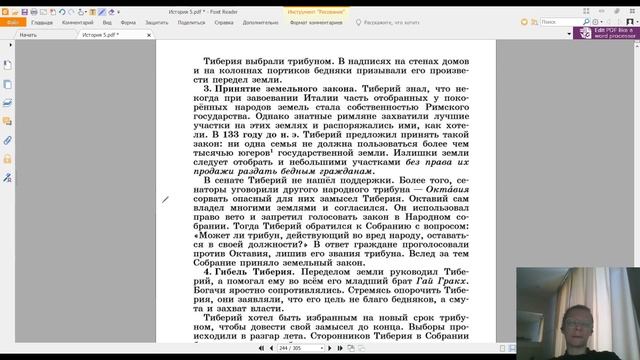640x360 pixels.
Task: Open the Комментарий ribbon tab
Action: (x=78, y=22)
